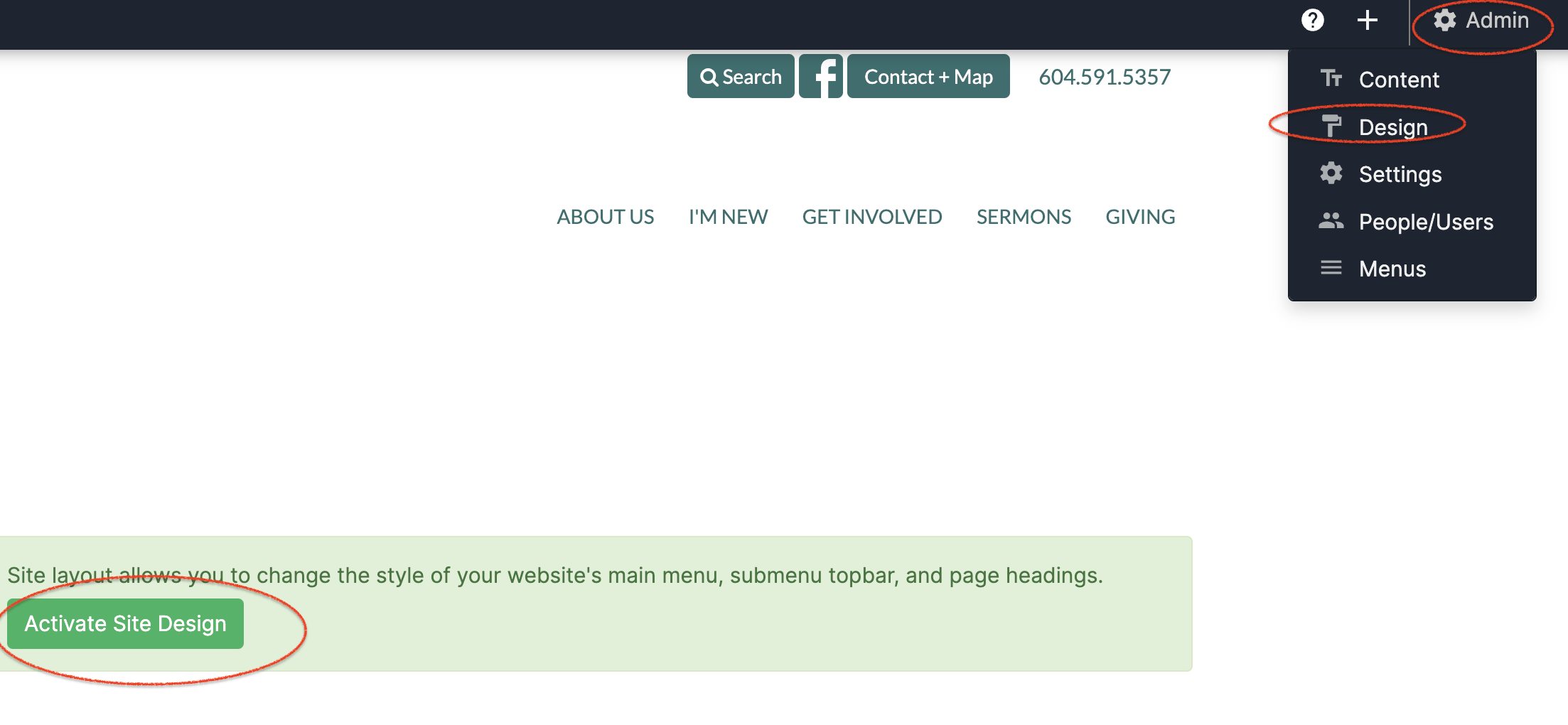
Task: Open the Facebook page icon button
Action: tap(821, 76)
